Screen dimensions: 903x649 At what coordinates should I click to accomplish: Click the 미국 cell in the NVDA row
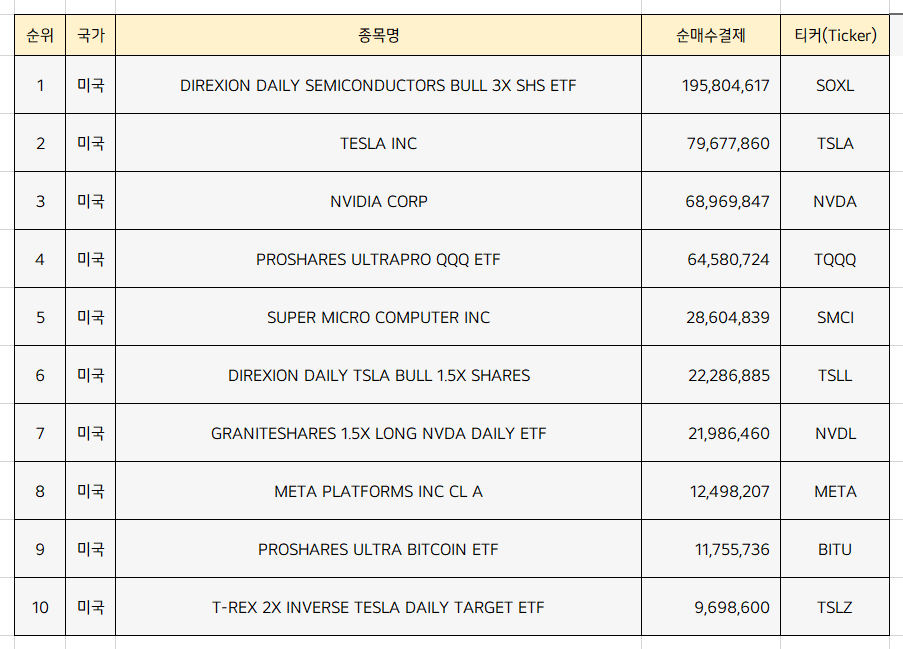[x=90, y=201]
